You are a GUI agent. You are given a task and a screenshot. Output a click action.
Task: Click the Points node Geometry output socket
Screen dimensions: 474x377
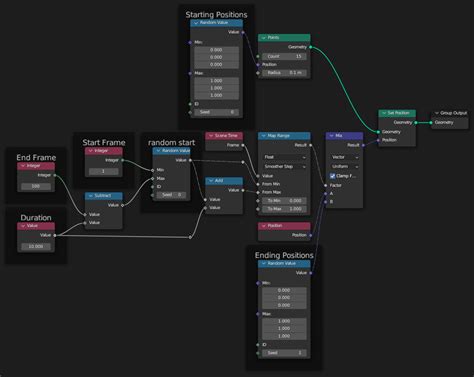(x=310, y=47)
